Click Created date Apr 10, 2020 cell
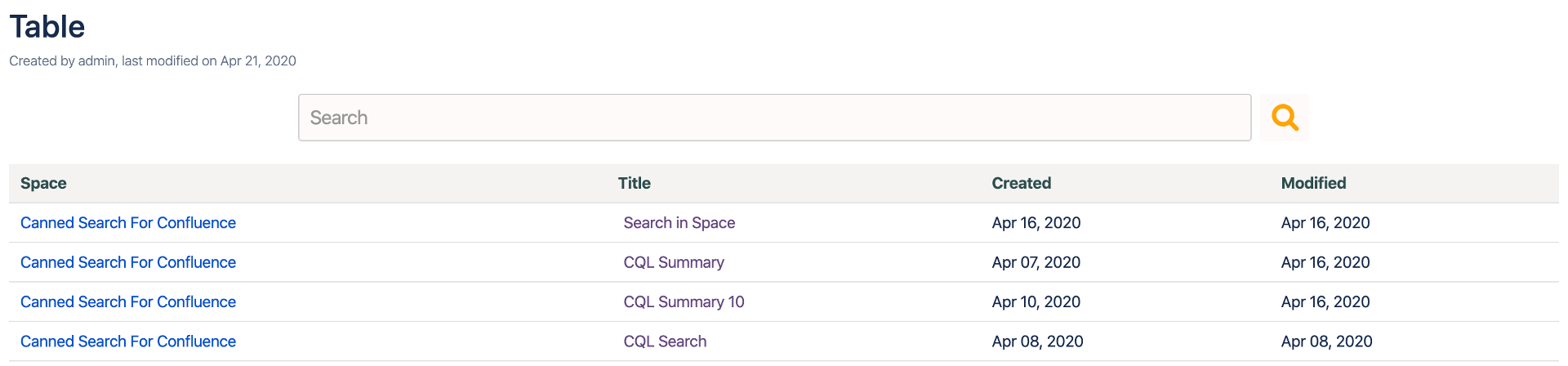 click(1036, 302)
